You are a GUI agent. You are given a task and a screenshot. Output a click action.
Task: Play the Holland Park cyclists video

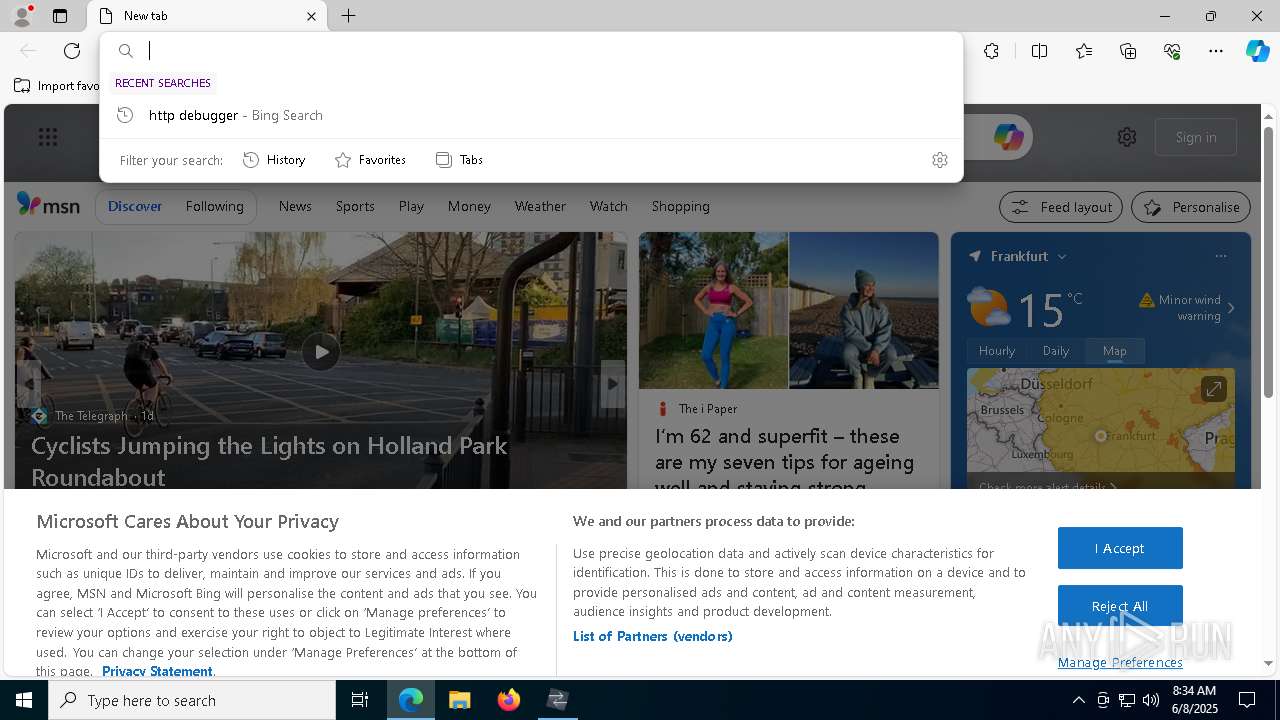tap(320, 351)
